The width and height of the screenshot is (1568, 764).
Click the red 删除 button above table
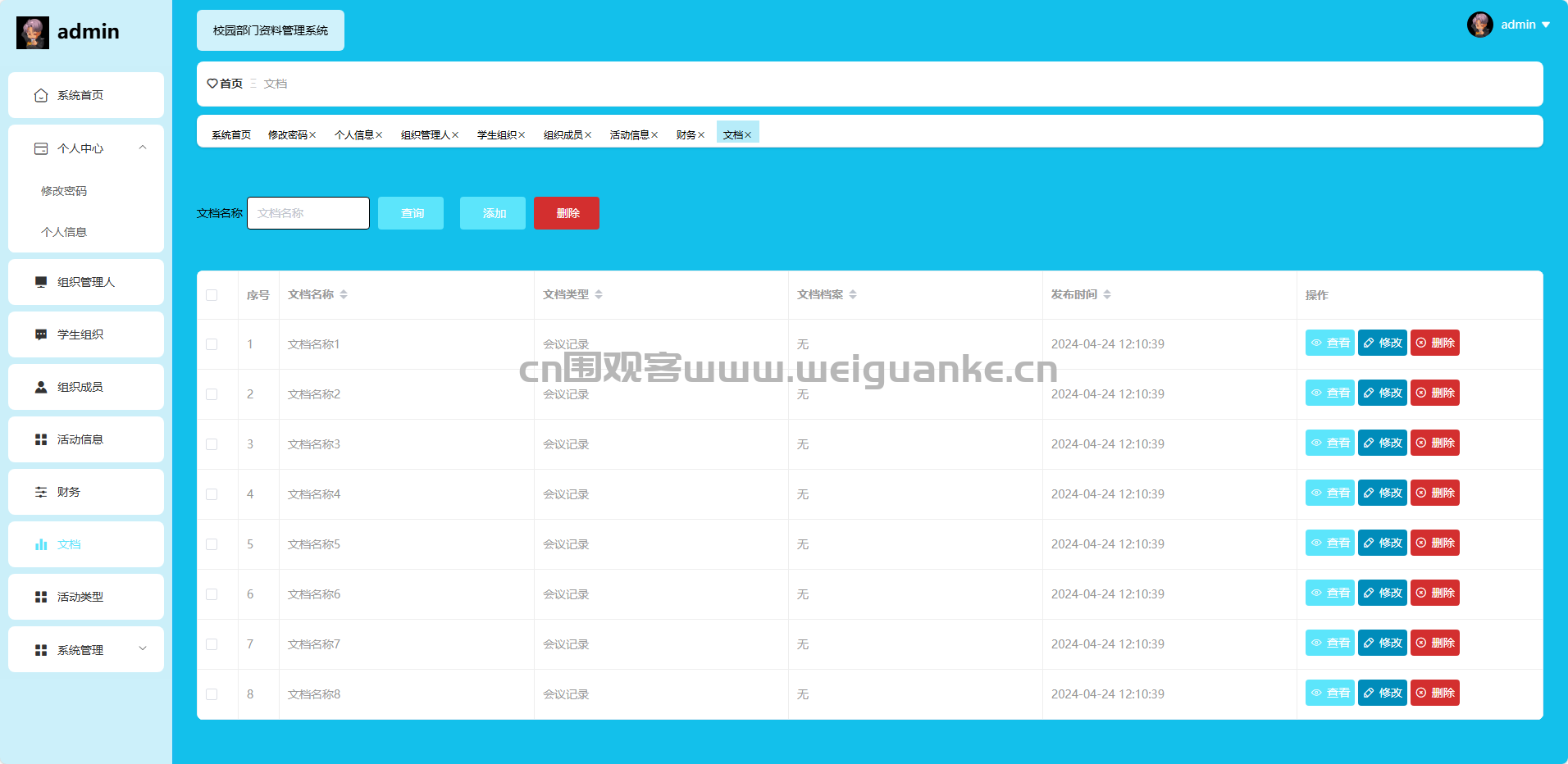click(567, 213)
